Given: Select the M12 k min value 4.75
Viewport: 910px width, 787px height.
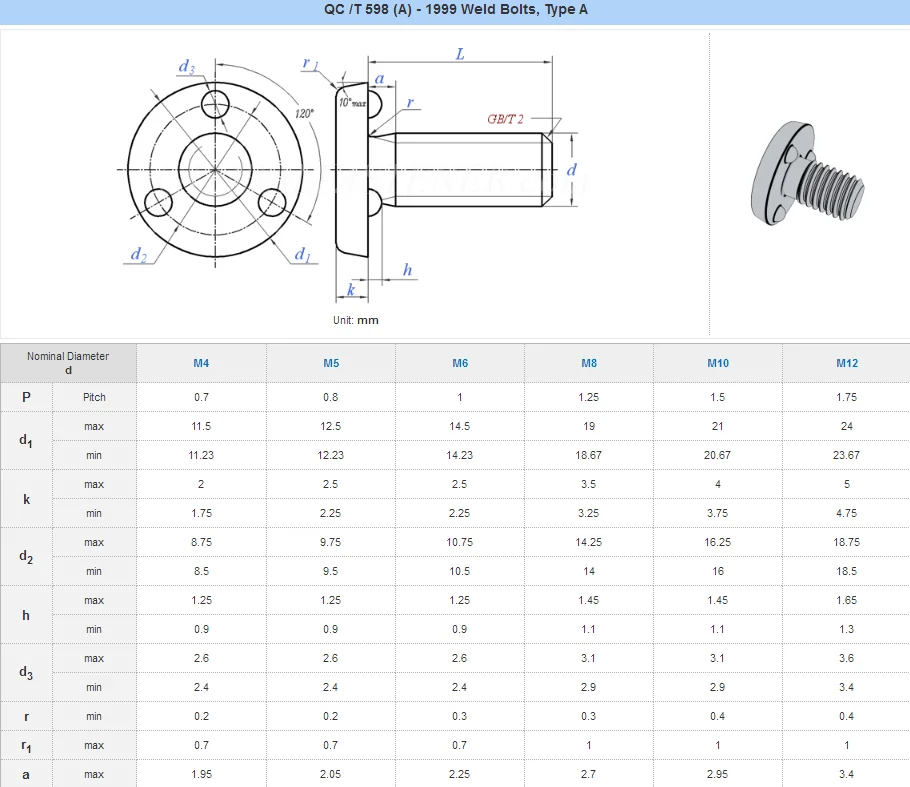Looking at the screenshot, I should coord(846,514).
